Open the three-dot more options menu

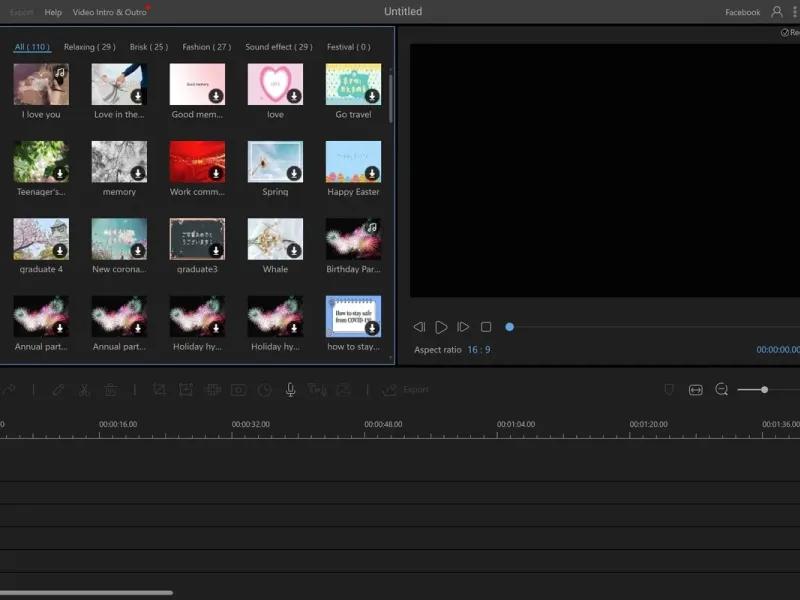tap(794, 12)
